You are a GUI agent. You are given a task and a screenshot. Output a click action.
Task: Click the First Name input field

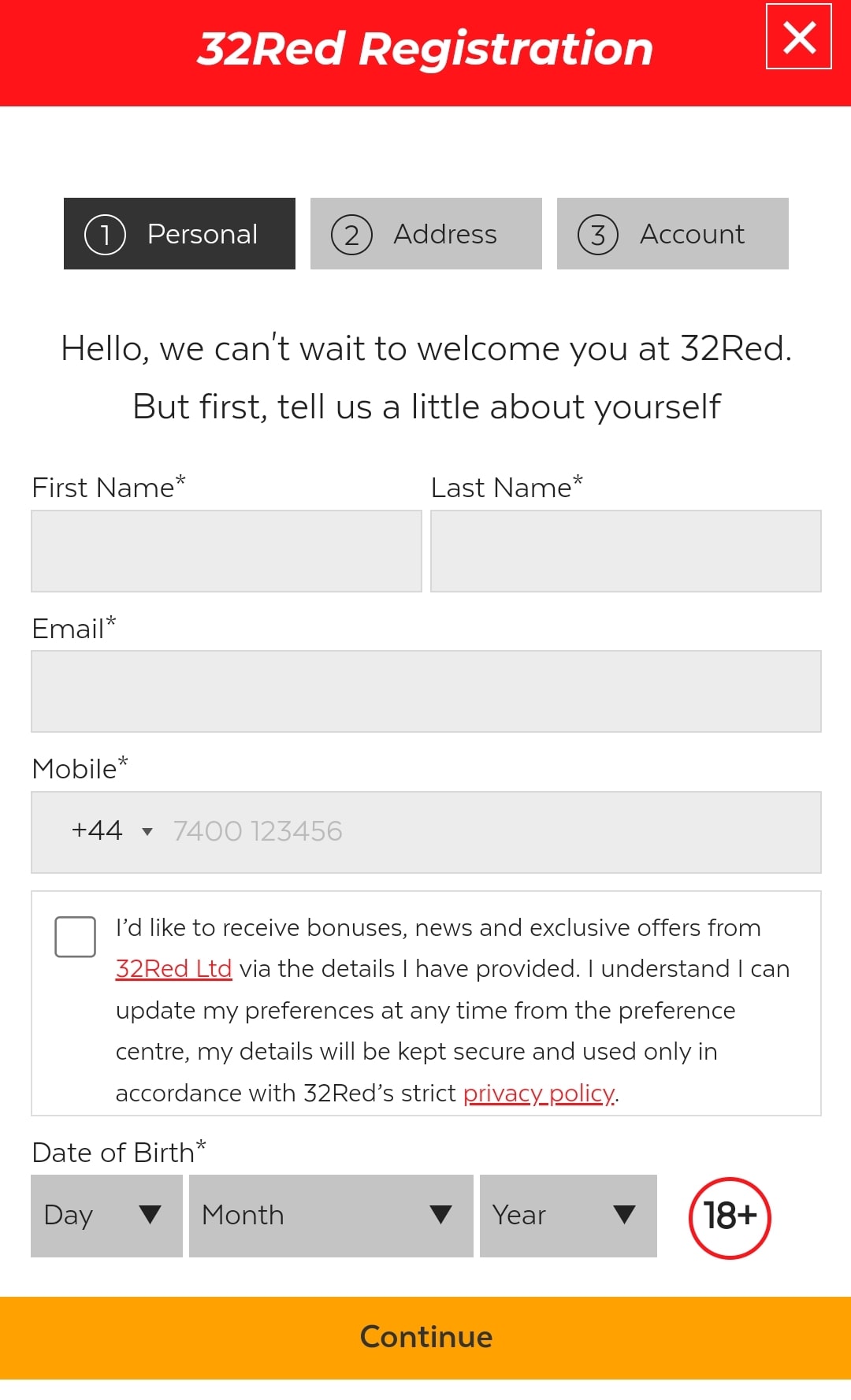click(x=226, y=551)
